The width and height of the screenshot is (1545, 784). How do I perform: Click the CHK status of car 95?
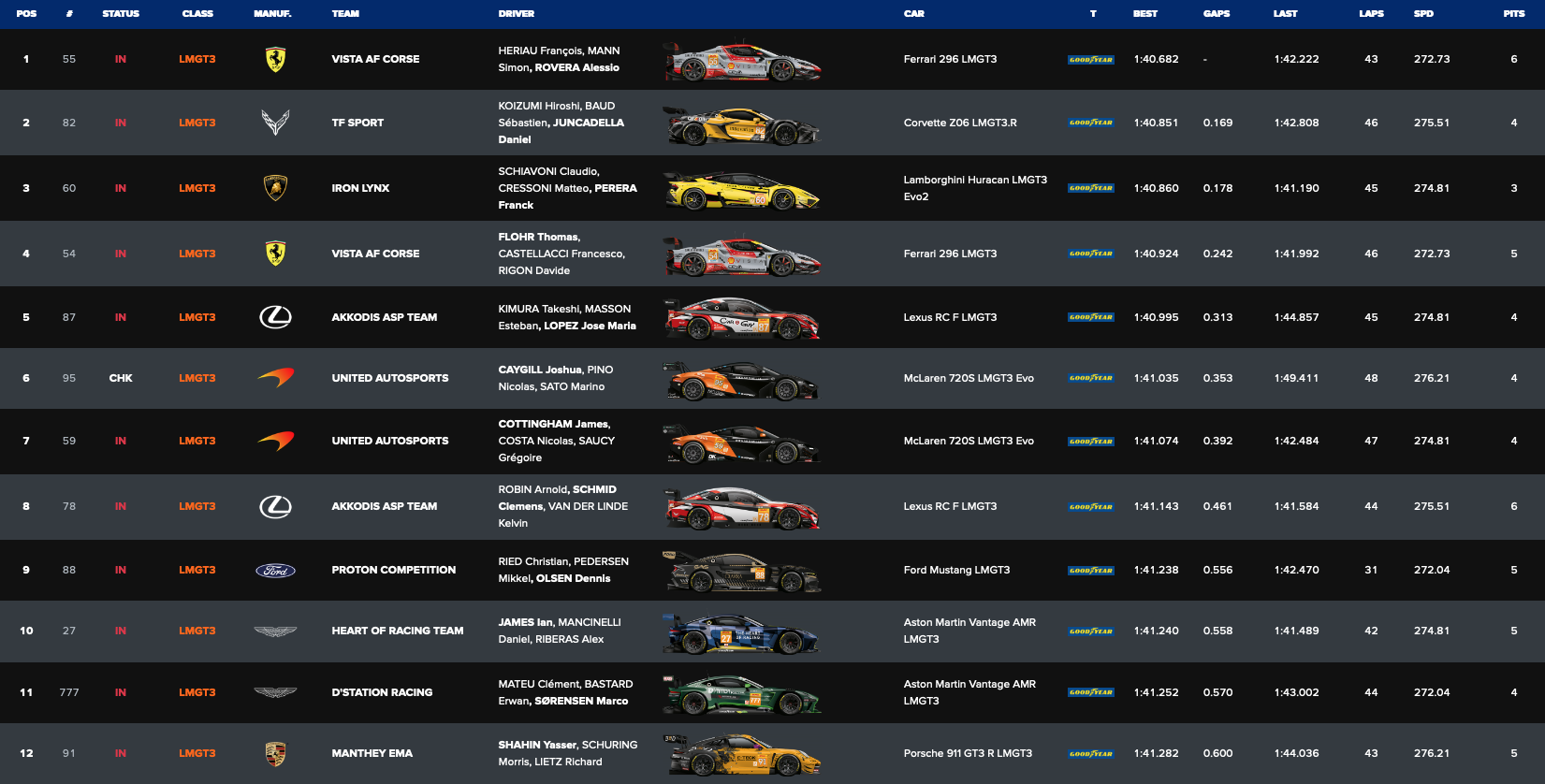pos(121,378)
